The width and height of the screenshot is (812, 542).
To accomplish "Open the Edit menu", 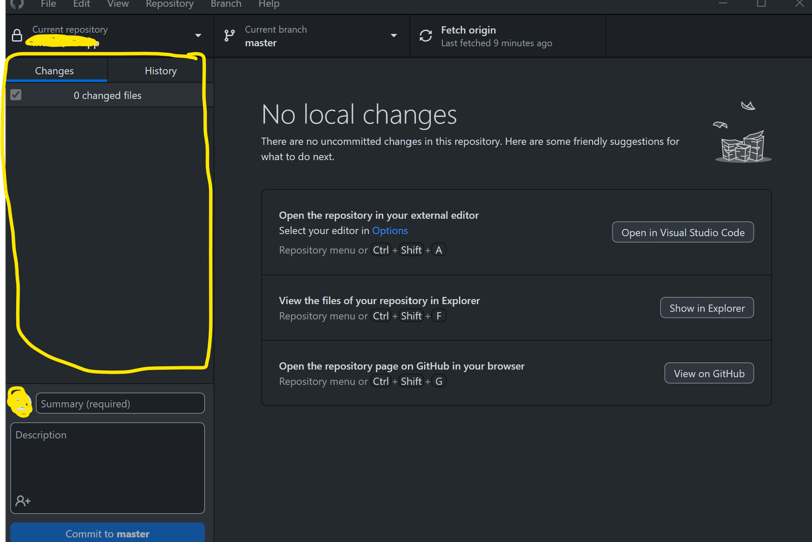I will point(81,4).
